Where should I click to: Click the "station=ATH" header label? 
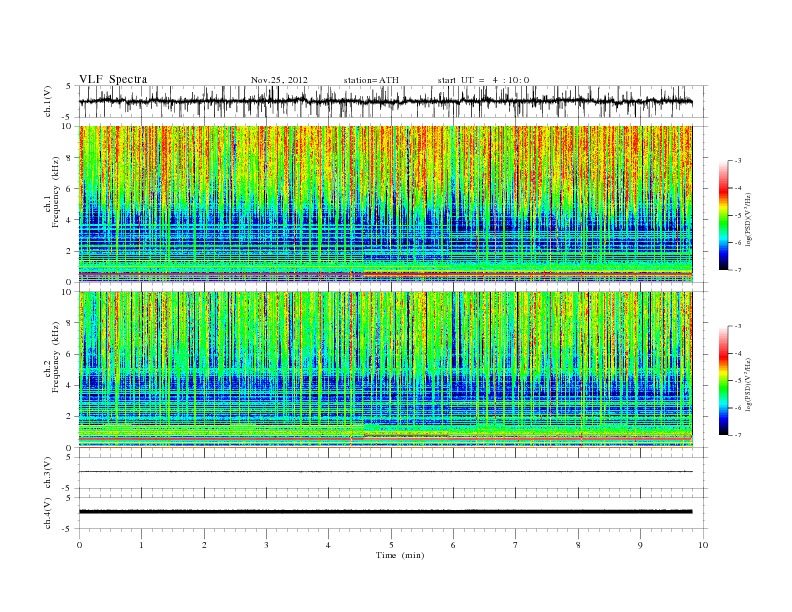click(371, 80)
